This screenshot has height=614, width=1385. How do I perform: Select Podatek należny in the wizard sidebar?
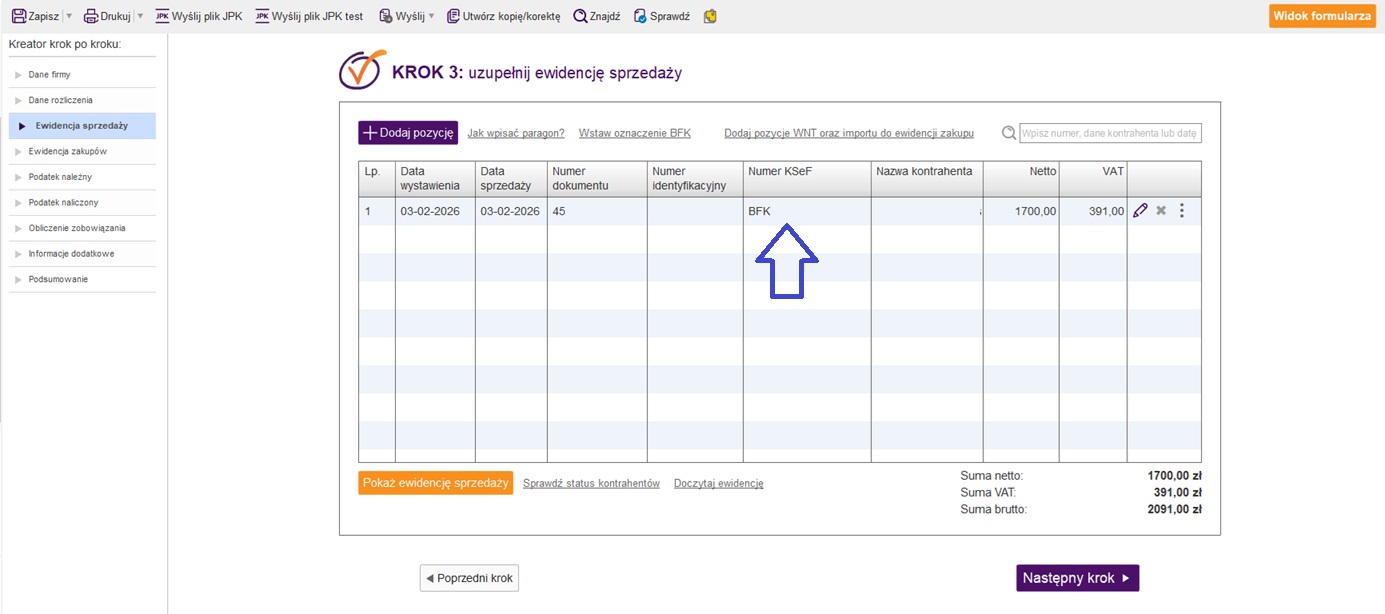coord(63,177)
